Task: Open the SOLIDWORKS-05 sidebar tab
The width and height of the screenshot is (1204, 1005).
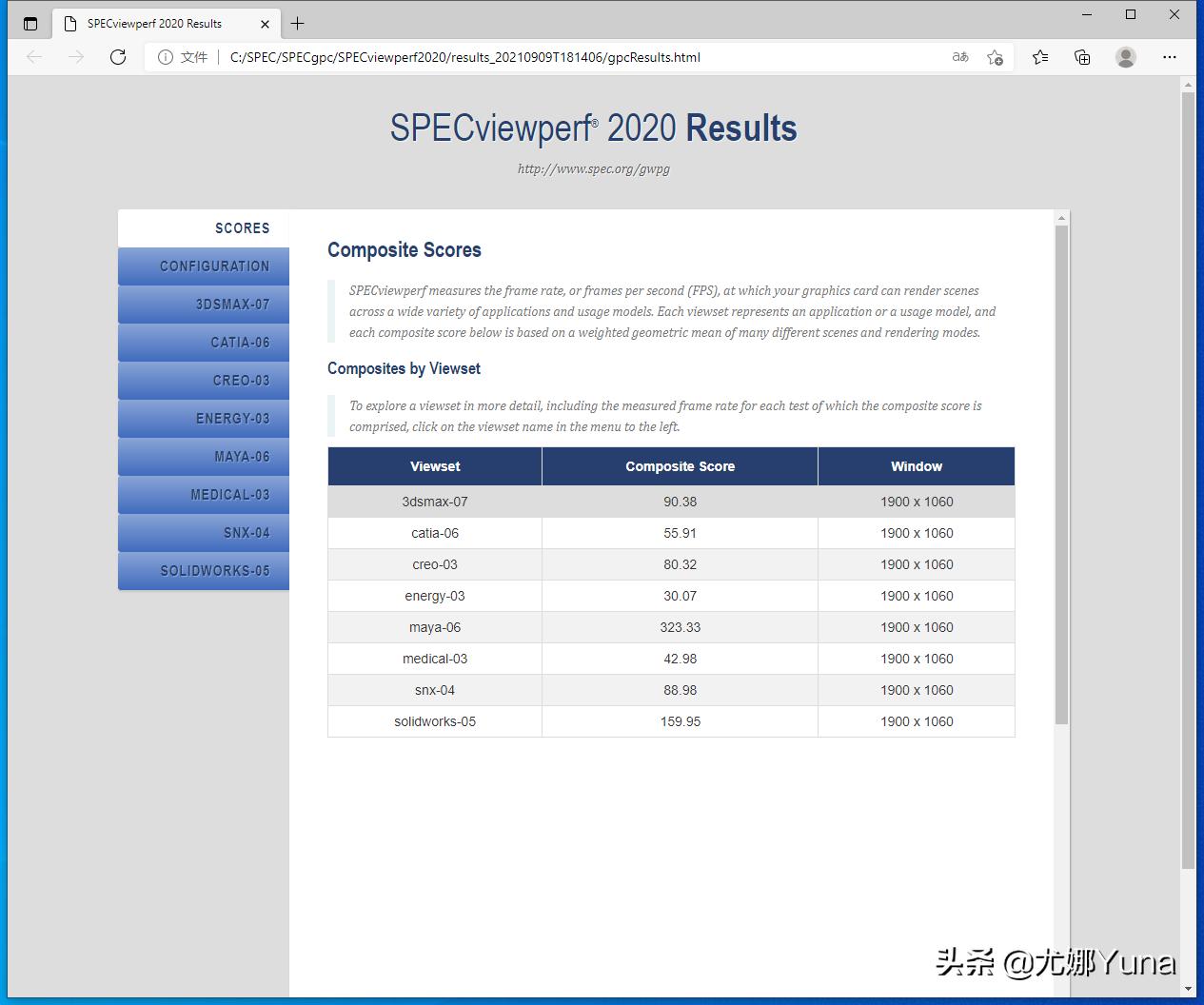Action: (204, 571)
